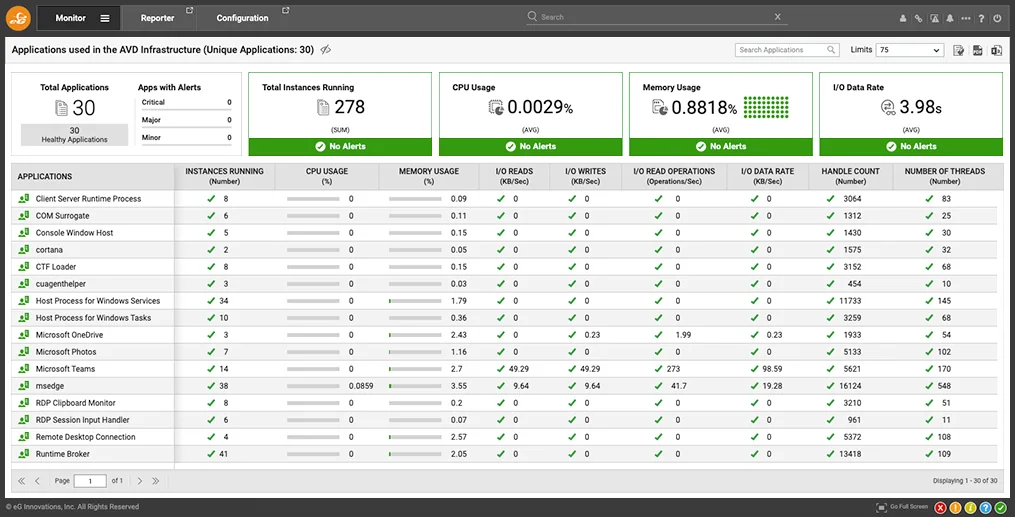Click the Minor alerts count row
The image size is (1015, 517).
coord(186,138)
